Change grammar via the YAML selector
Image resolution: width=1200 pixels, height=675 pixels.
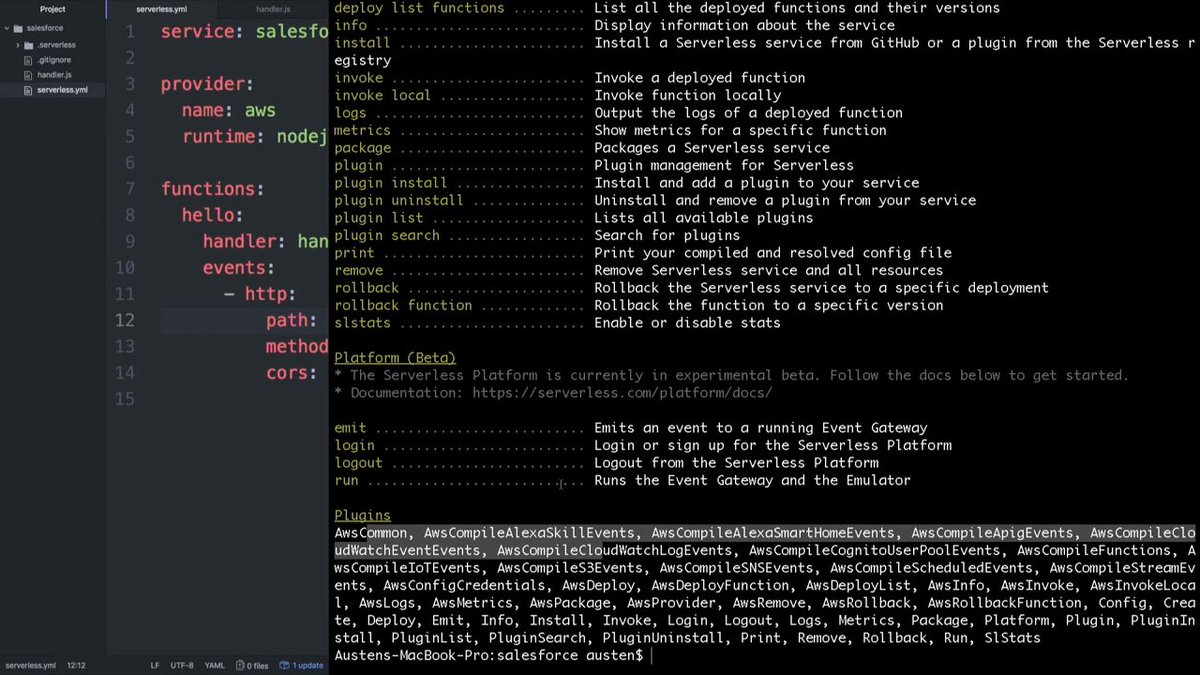(x=215, y=665)
